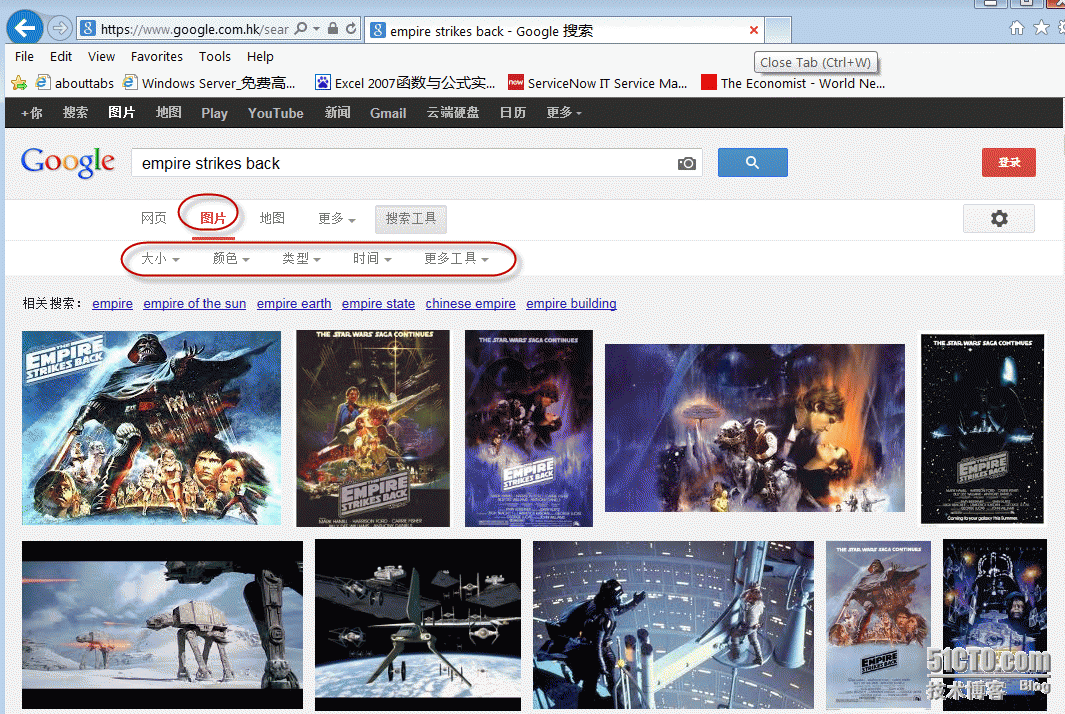Open the ServiceNow IT Service bookmark
The height and width of the screenshot is (714, 1065).
pyautogui.click(x=598, y=83)
